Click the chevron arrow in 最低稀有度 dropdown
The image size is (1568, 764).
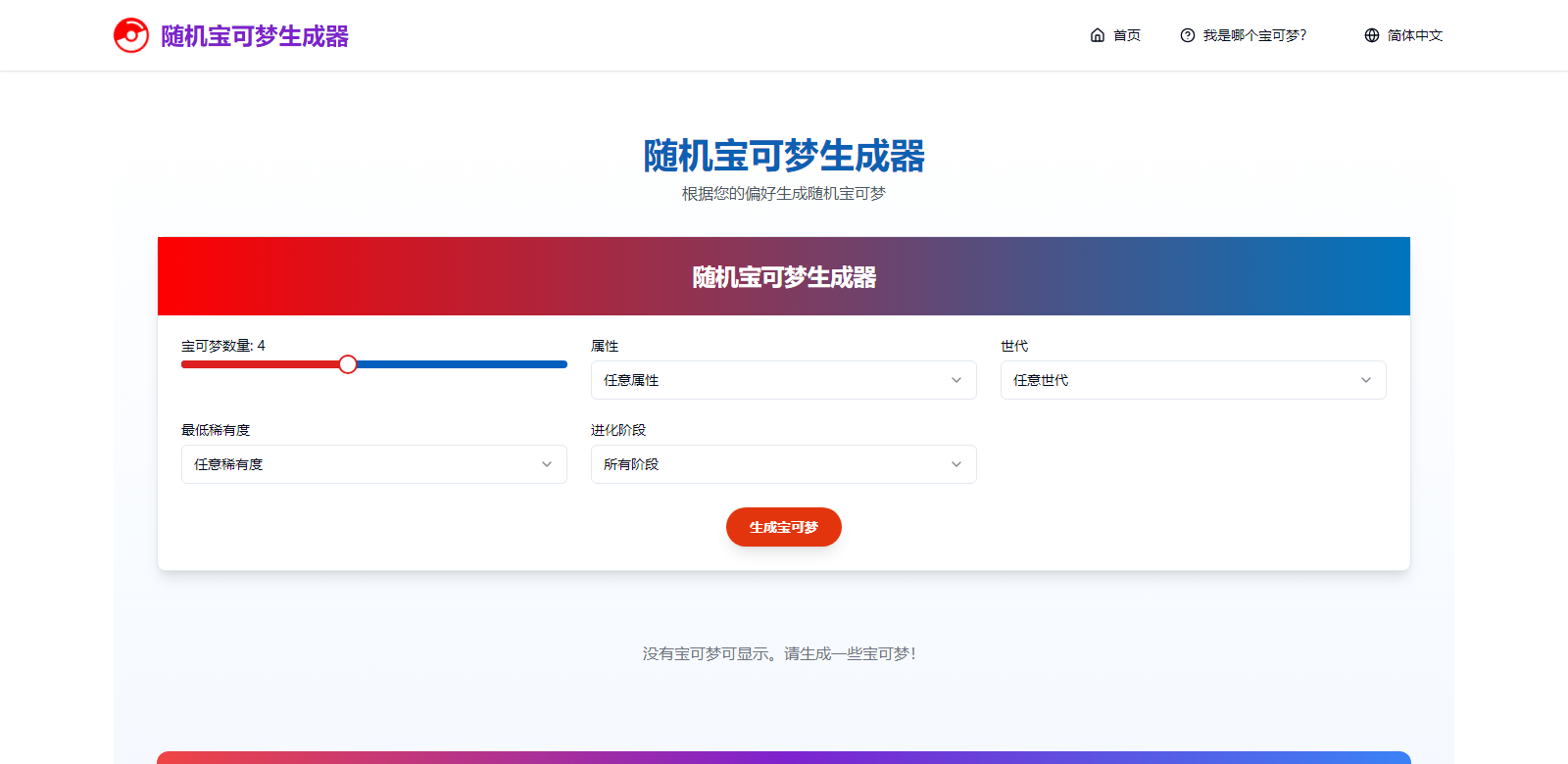point(547,464)
